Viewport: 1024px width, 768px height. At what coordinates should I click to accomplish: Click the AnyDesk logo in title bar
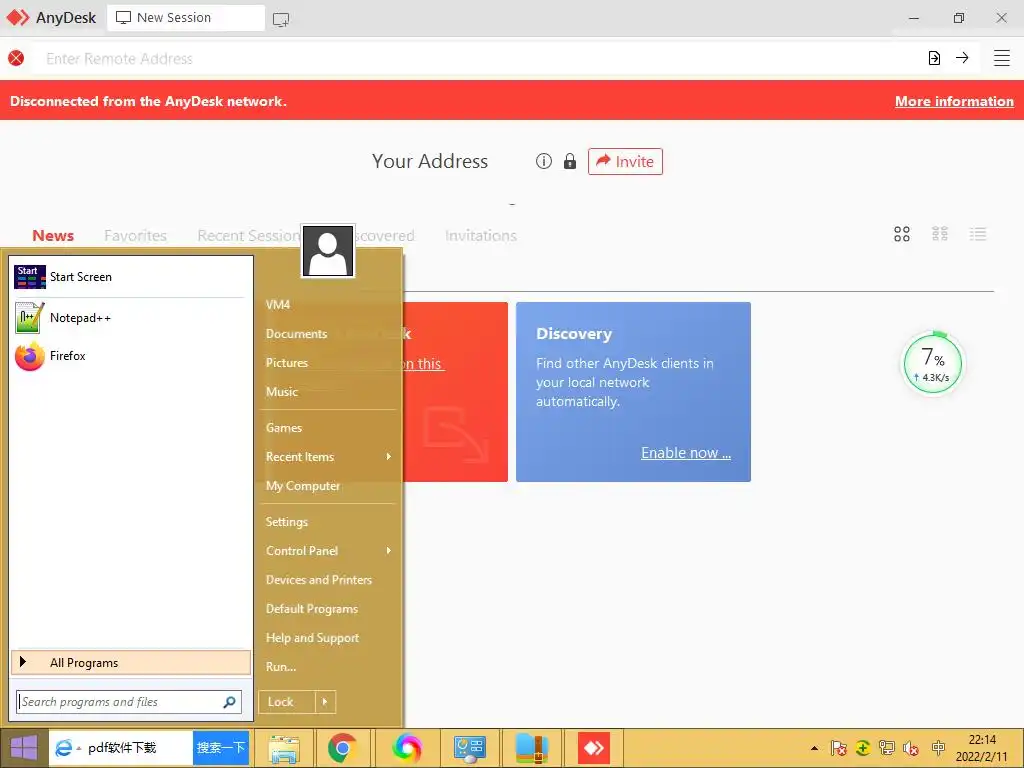point(18,18)
